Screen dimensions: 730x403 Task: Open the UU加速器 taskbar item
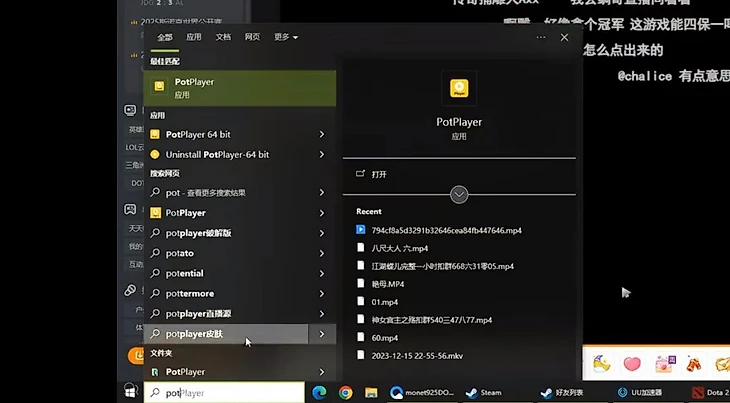tap(640, 393)
